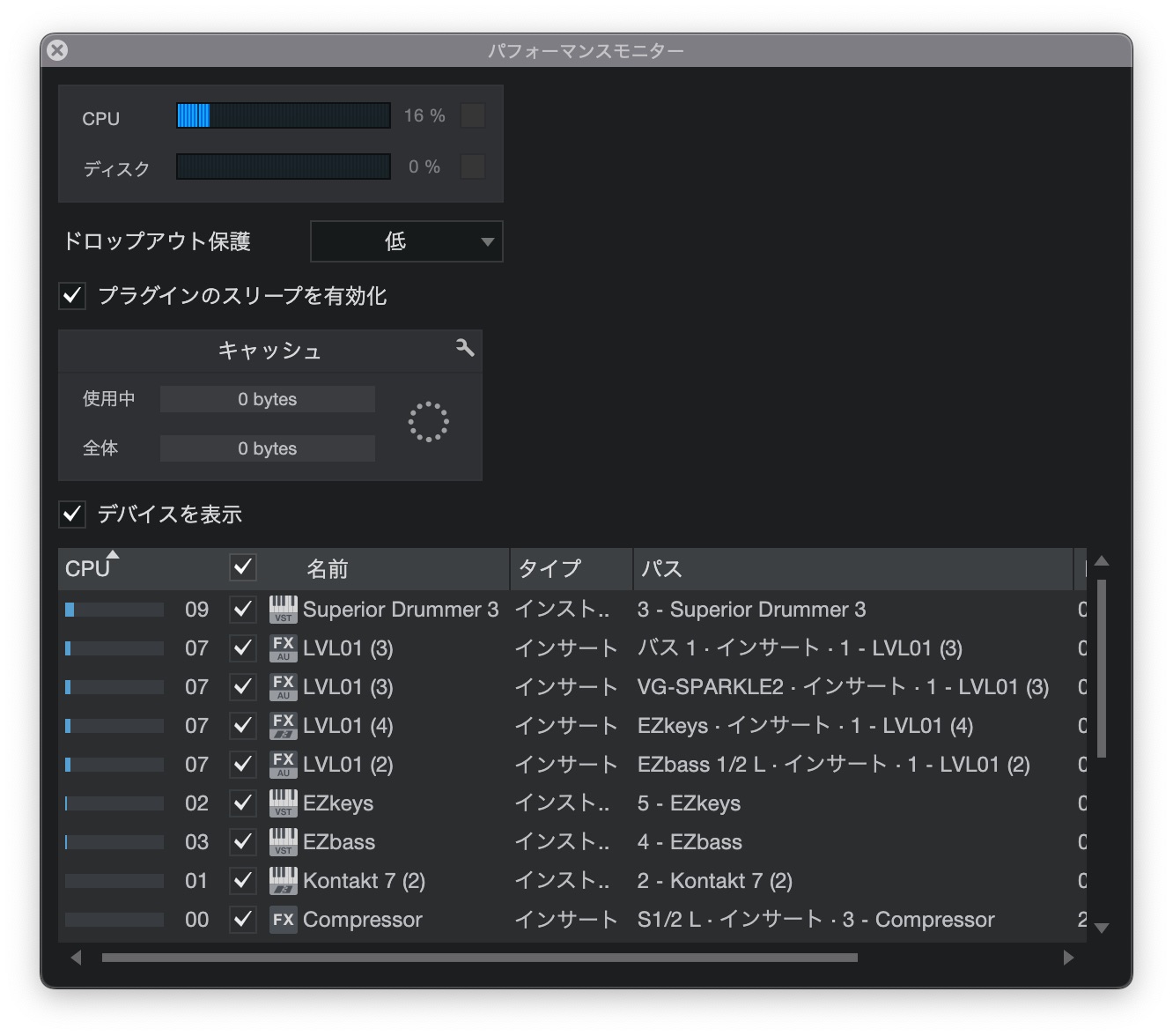1173x1036 pixels.
Task: Click the キャッシュ panel title
Action: click(x=269, y=350)
